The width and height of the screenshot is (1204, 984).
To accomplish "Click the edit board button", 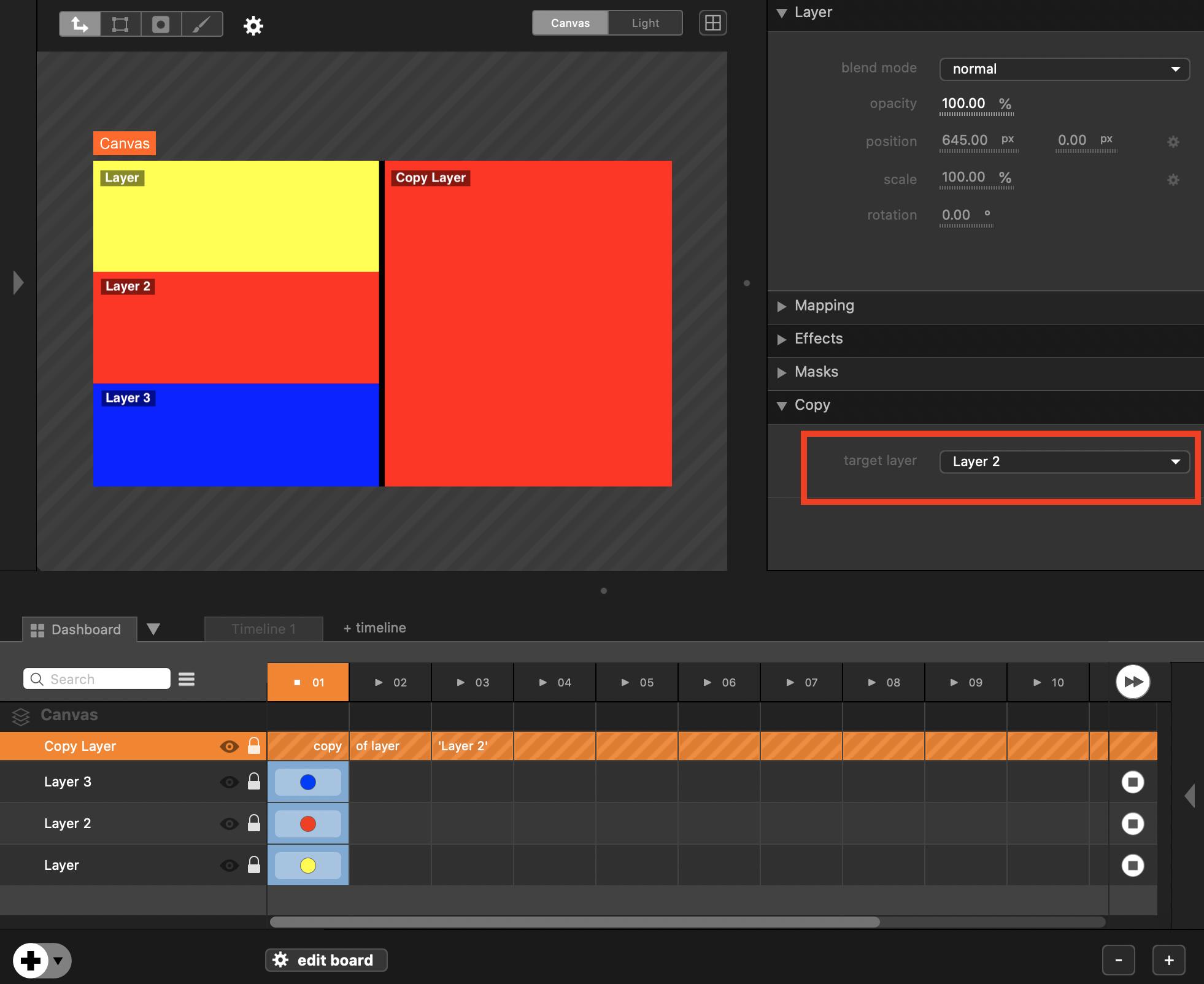I will coord(326,960).
